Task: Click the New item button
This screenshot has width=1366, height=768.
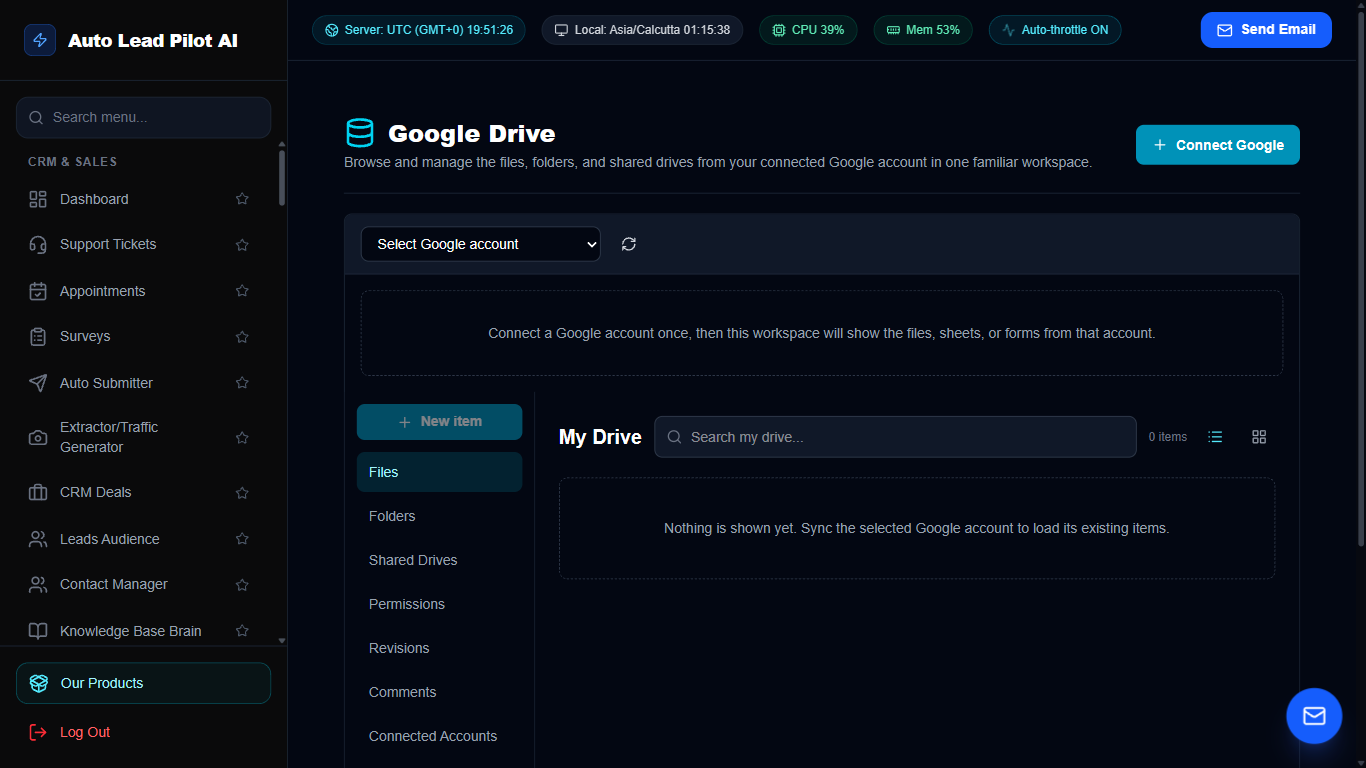Action: point(439,422)
